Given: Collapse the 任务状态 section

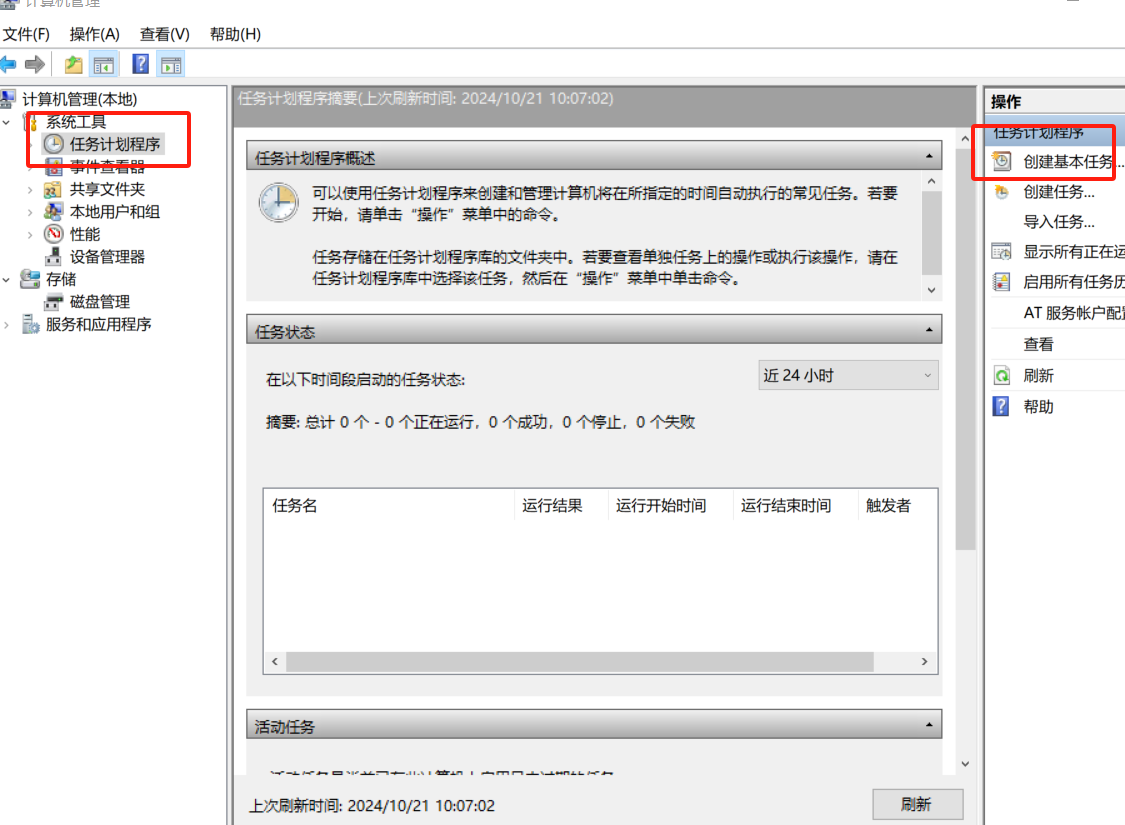Looking at the screenshot, I should click(929, 330).
